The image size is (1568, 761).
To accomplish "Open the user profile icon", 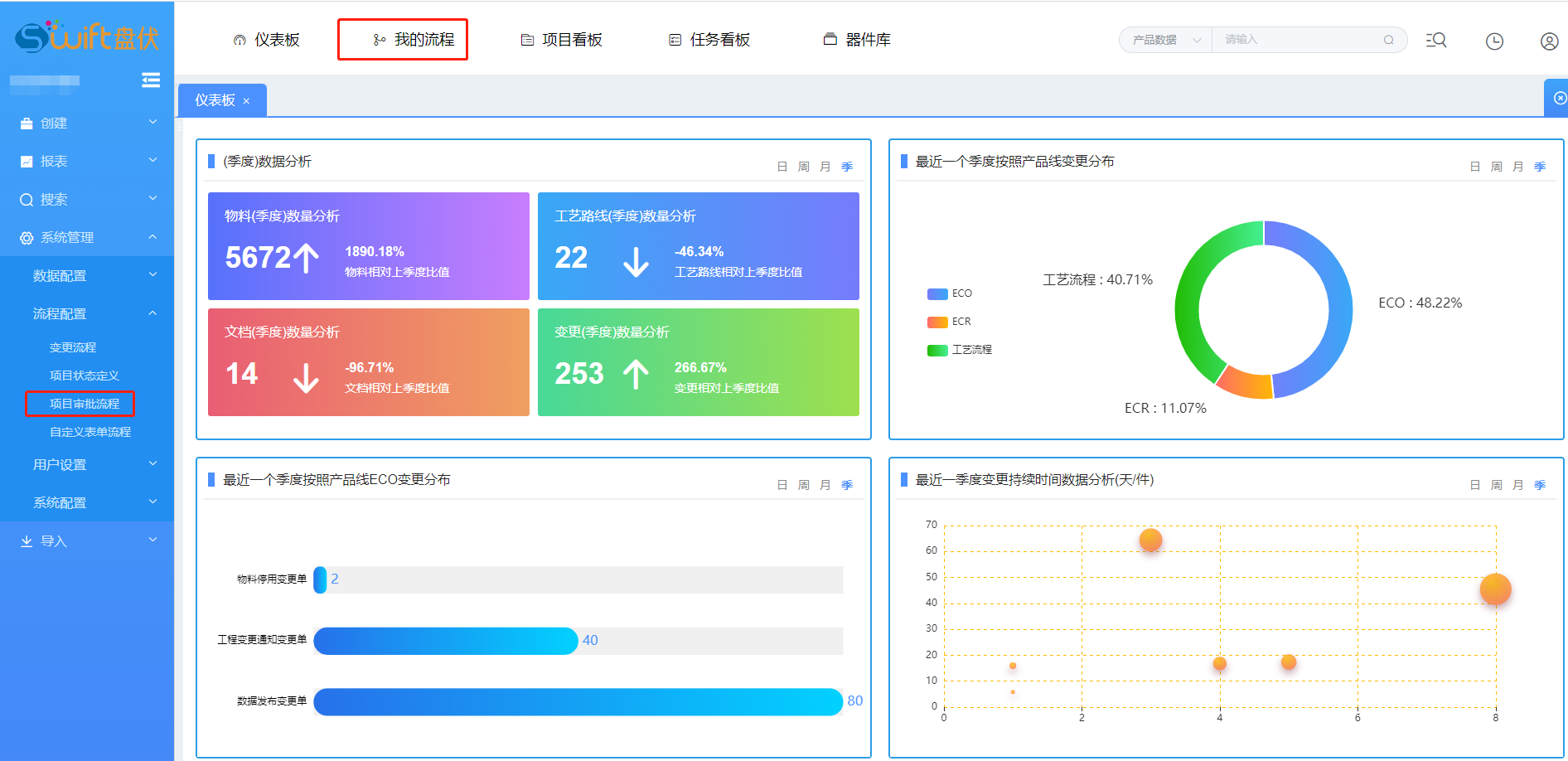I will (x=1549, y=41).
